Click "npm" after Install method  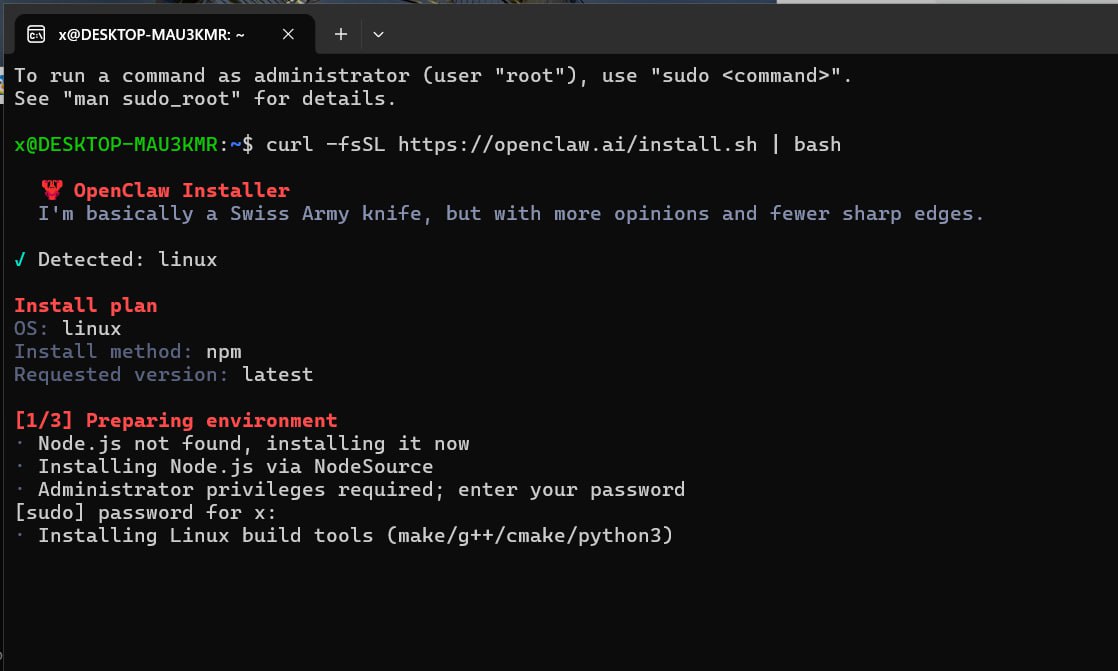(x=223, y=352)
